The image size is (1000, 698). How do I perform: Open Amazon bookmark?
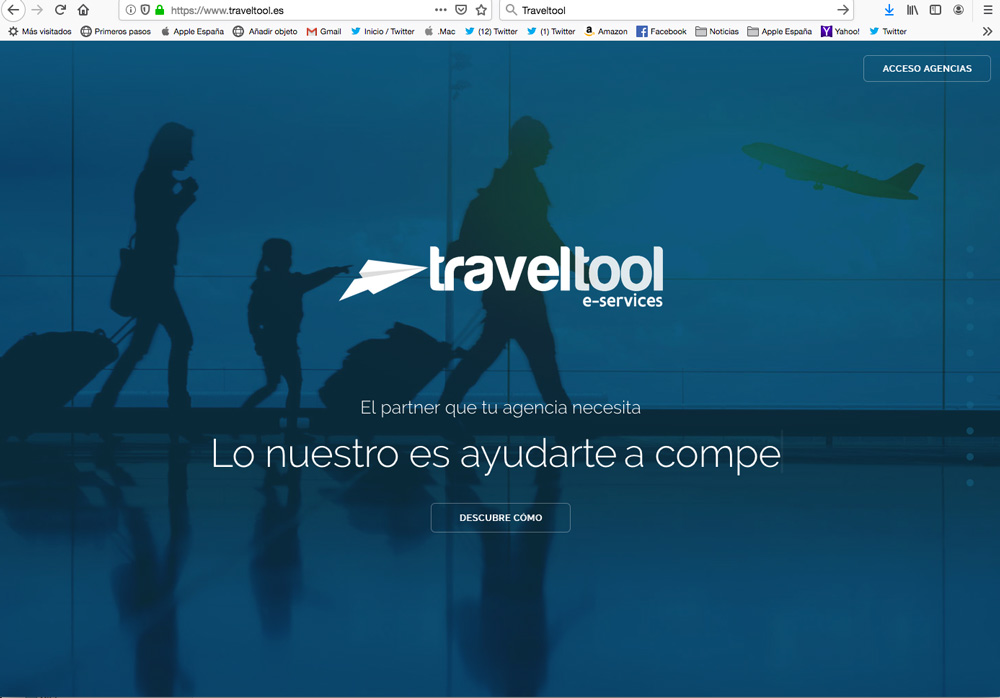[606, 31]
